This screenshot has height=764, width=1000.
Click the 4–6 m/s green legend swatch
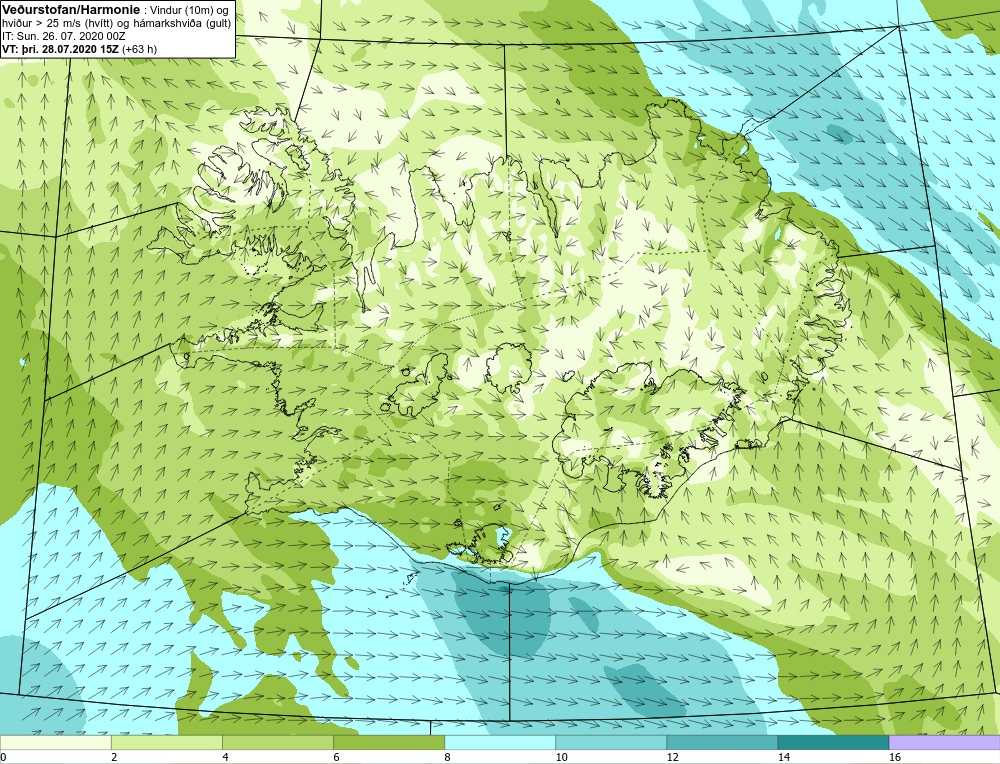277,742
